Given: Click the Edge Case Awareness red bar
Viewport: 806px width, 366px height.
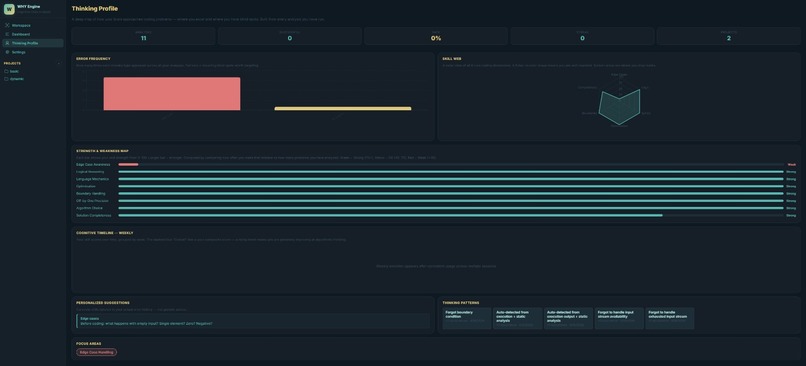Looking at the screenshot, I should (x=129, y=164).
